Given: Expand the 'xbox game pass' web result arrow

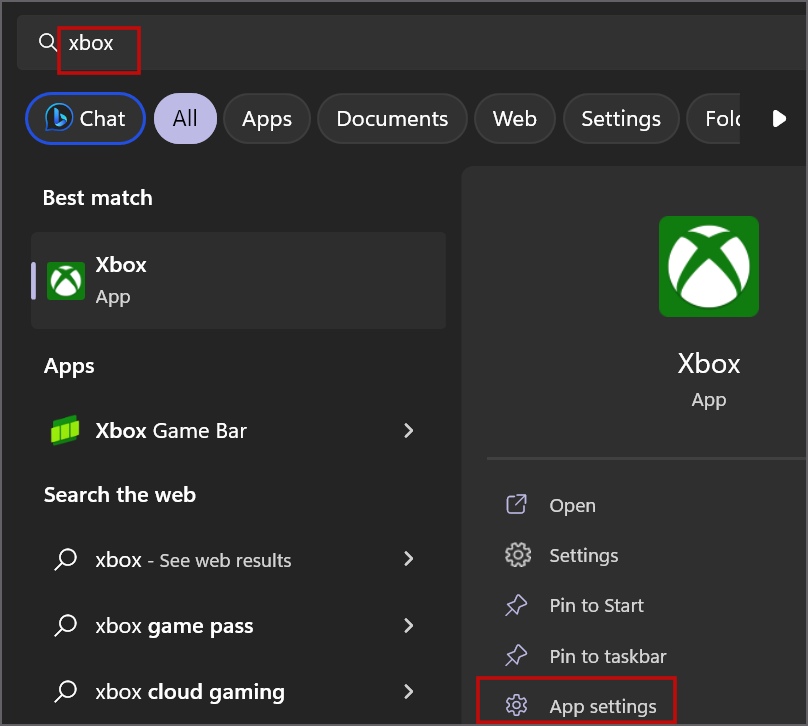Looking at the screenshot, I should [408, 626].
